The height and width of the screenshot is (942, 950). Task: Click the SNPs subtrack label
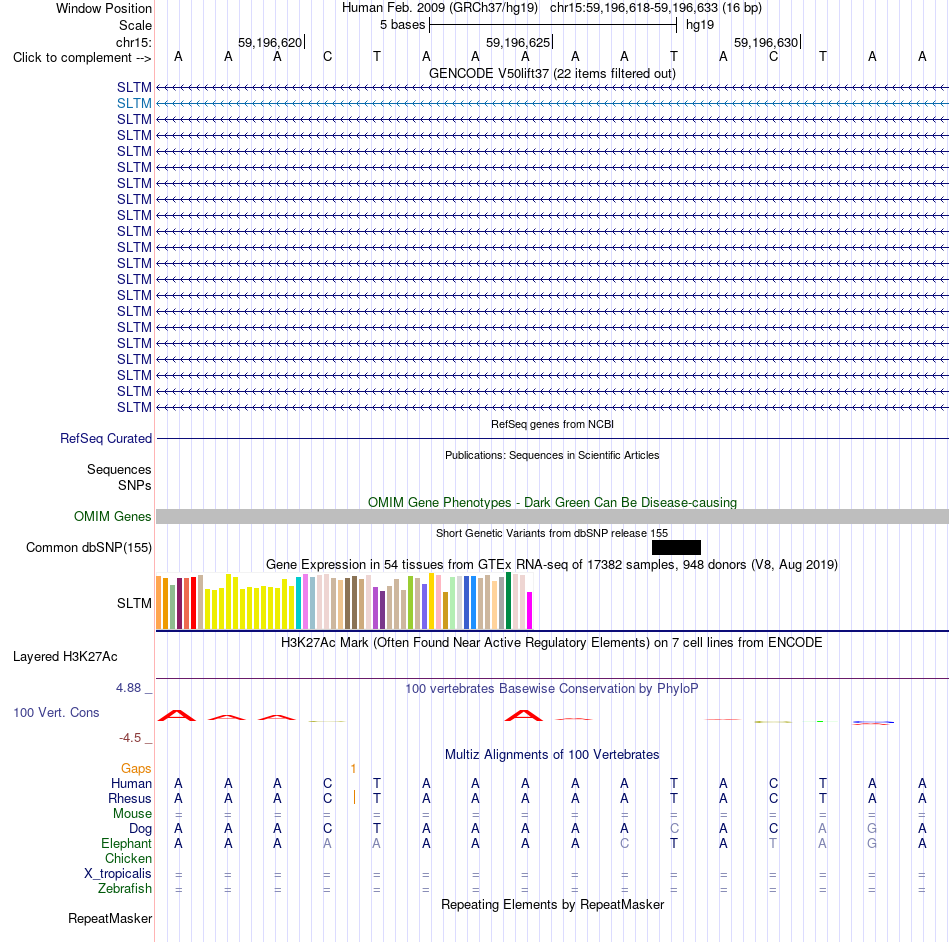pyautogui.click(x=135, y=485)
